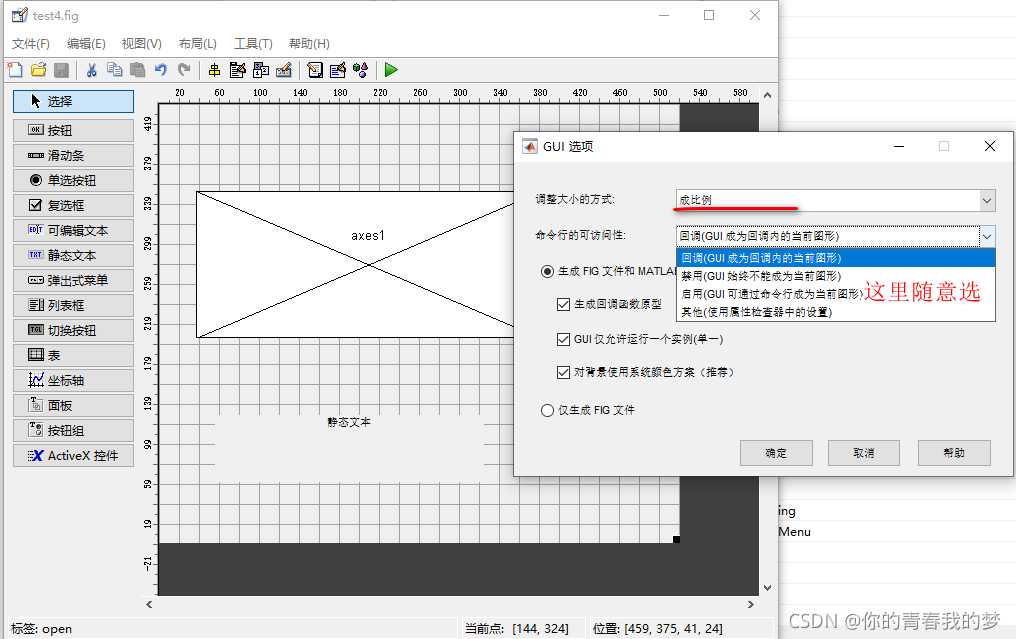
Task: Open the Align Objects tool
Action: coord(214,70)
